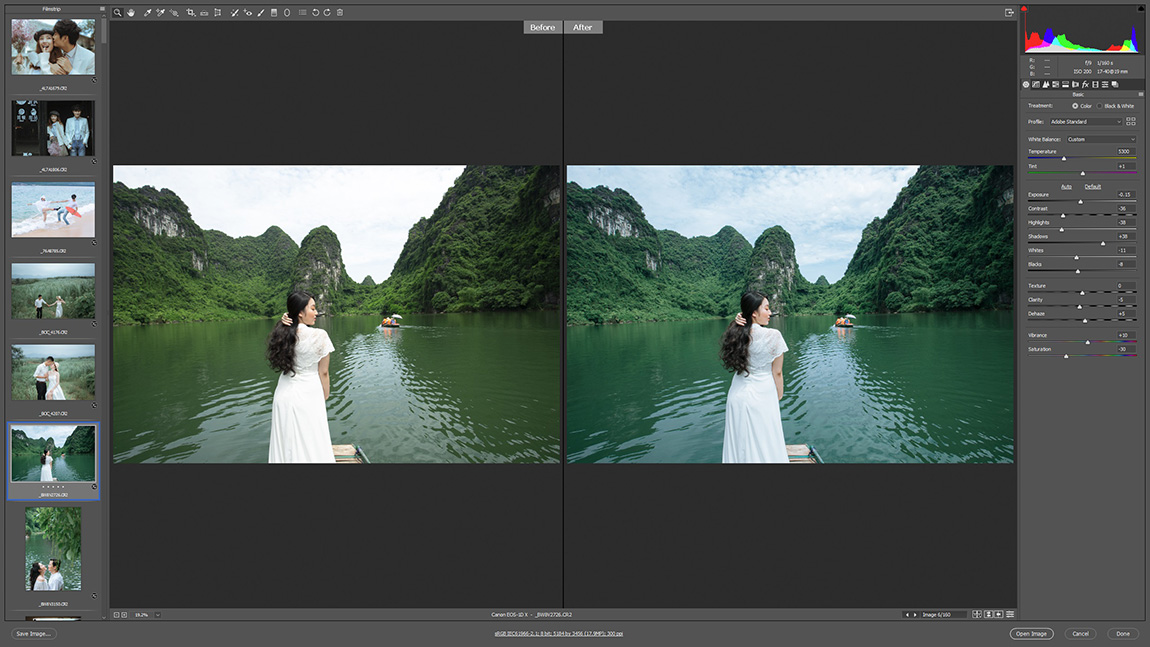Image resolution: width=1150 pixels, height=647 pixels.
Task: Select the Adjustment Brush tool
Action: pyautogui.click(x=261, y=12)
